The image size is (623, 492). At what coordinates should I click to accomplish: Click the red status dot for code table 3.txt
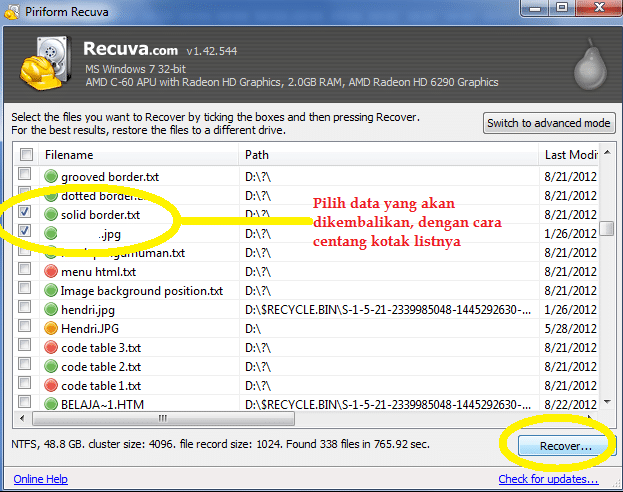click(x=51, y=347)
